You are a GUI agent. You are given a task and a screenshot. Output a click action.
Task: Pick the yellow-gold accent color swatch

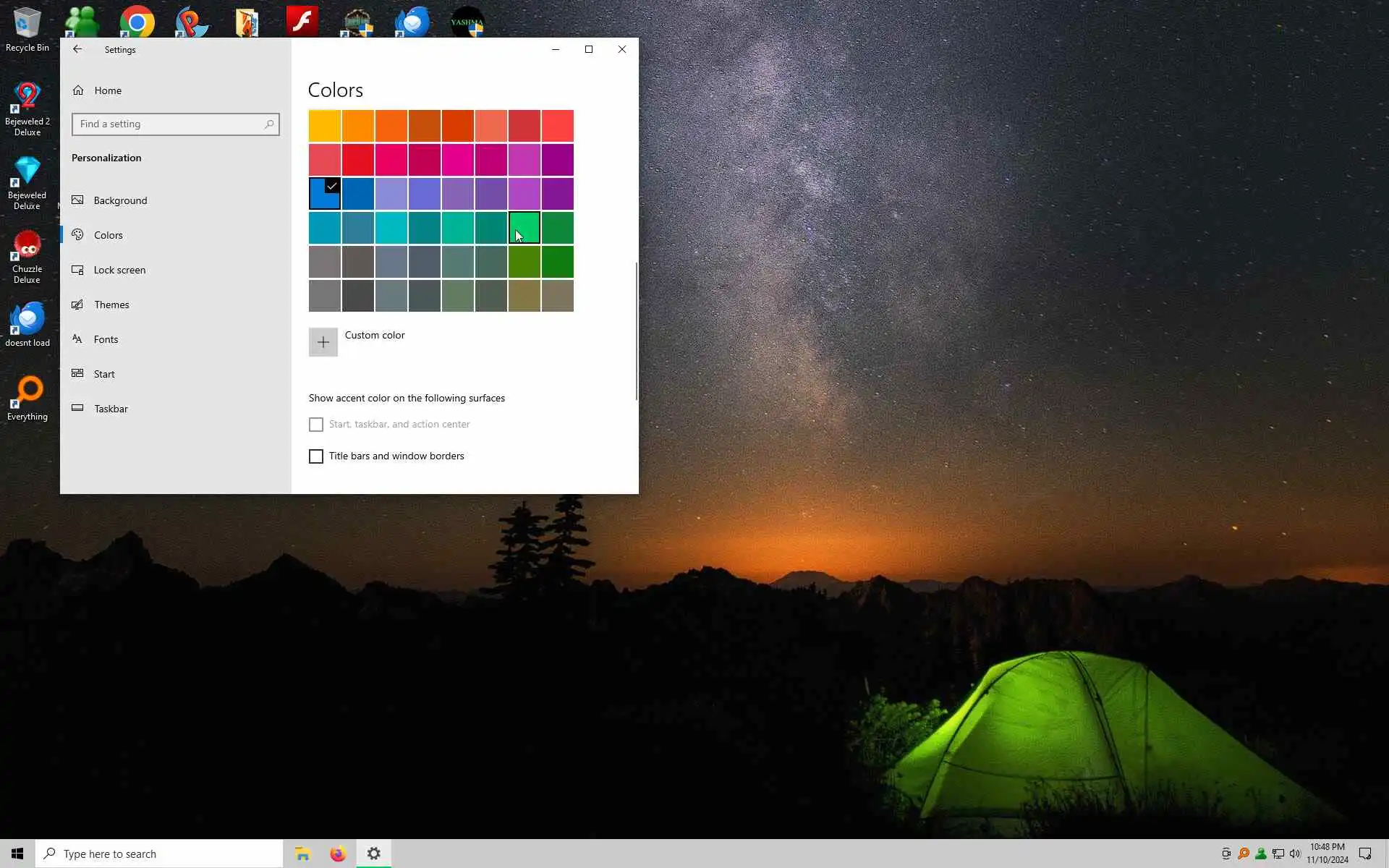pyautogui.click(x=325, y=126)
